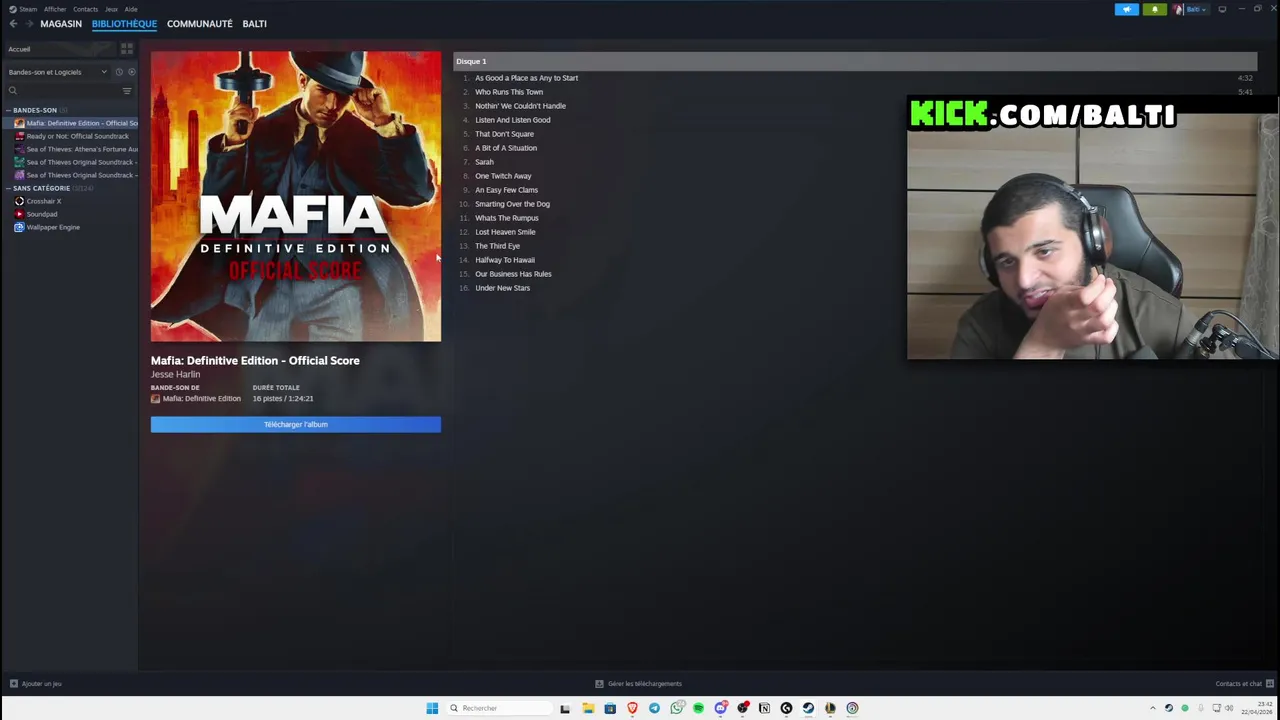Select track As Good a Place as Any to Start
The height and width of the screenshot is (720, 1280).
[x=527, y=78]
